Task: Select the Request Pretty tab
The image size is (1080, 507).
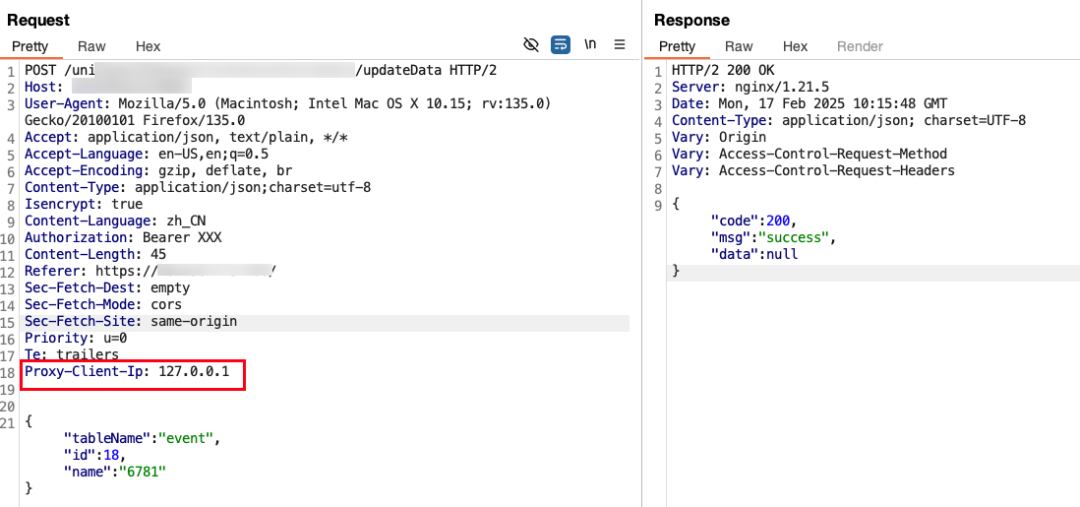Action: tap(30, 46)
